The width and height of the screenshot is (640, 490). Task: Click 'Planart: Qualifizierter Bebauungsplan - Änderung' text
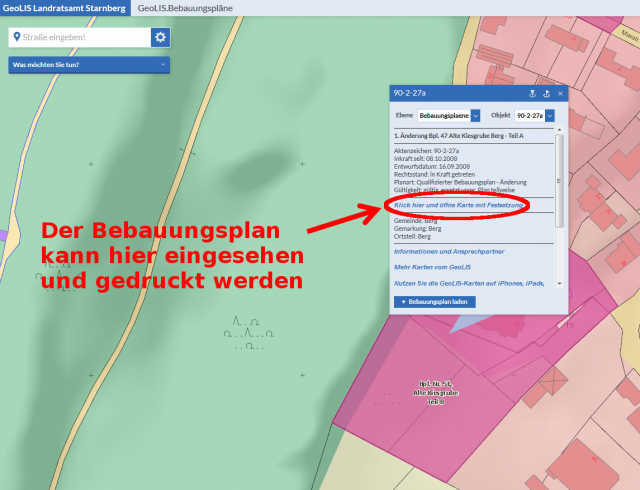coord(460,182)
